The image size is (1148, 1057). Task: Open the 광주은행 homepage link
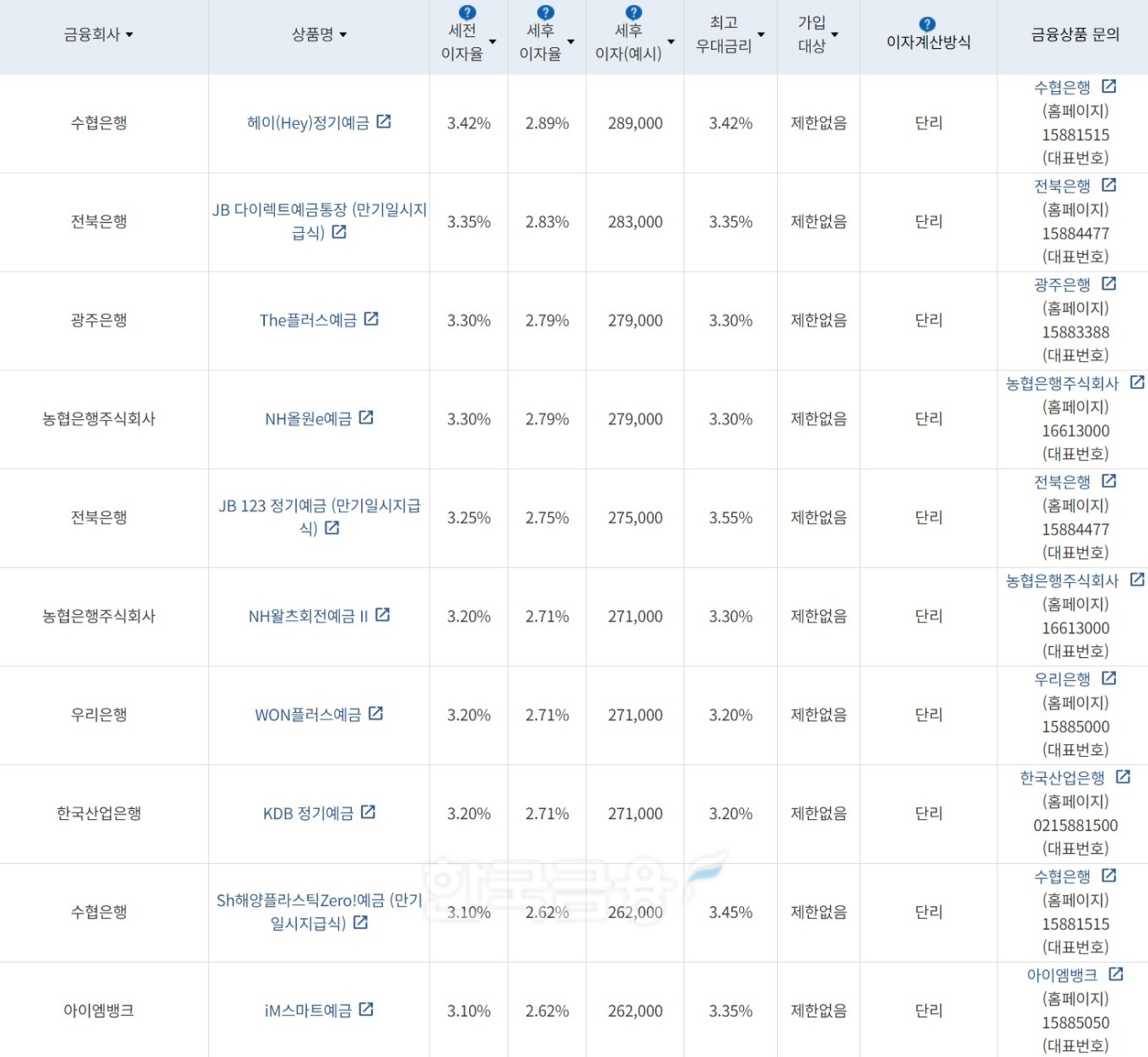click(1064, 284)
